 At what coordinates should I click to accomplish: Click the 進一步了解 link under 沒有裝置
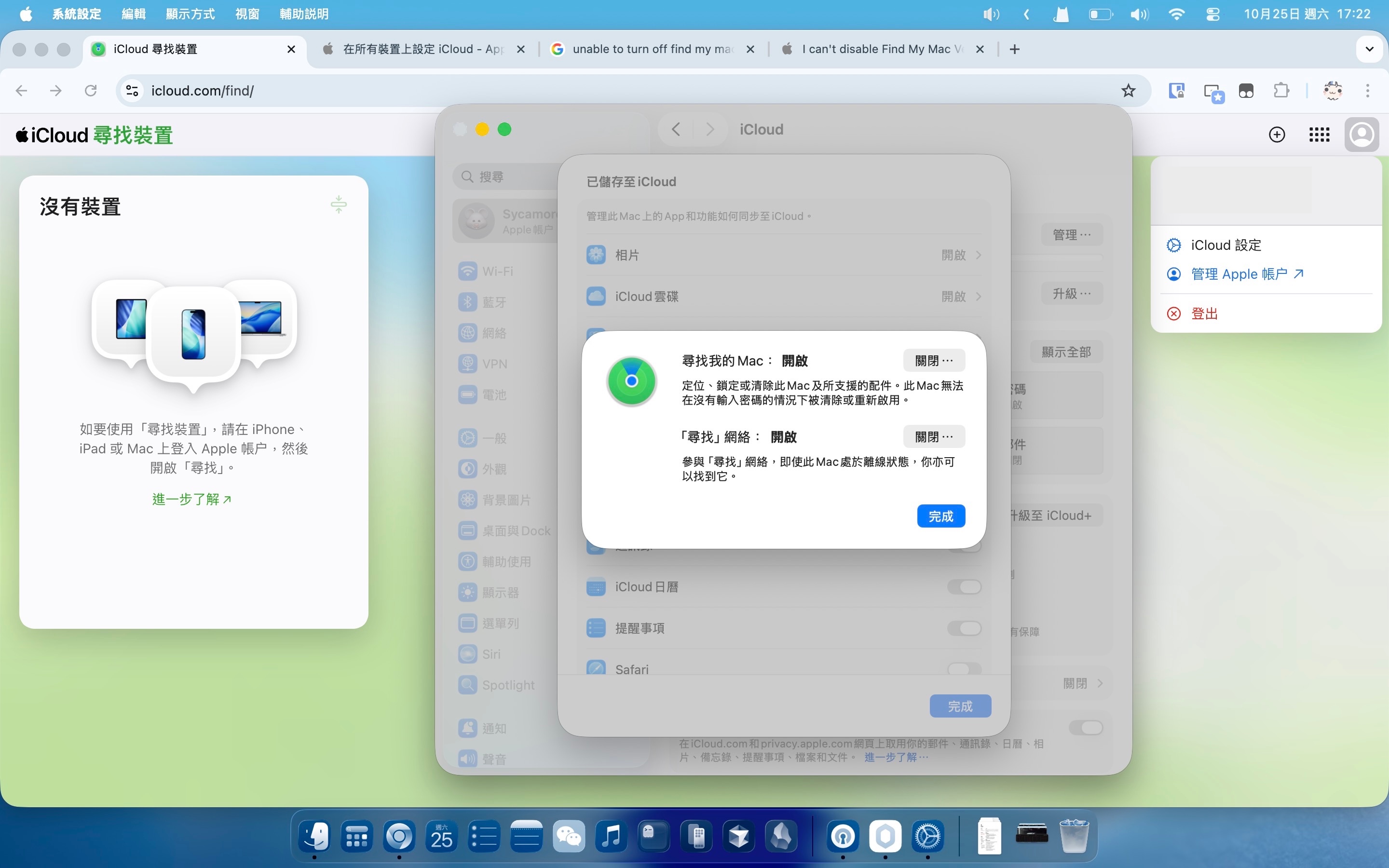coord(191,499)
